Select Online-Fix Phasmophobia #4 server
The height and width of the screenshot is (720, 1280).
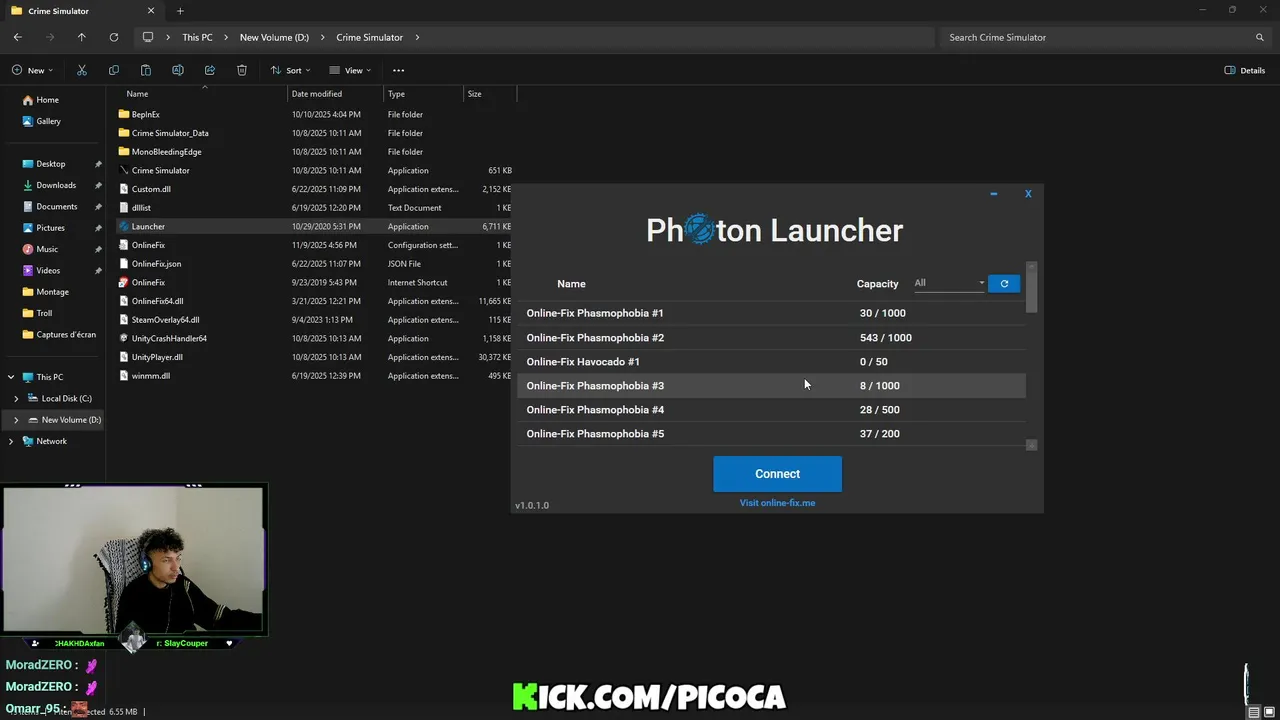[x=771, y=409]
